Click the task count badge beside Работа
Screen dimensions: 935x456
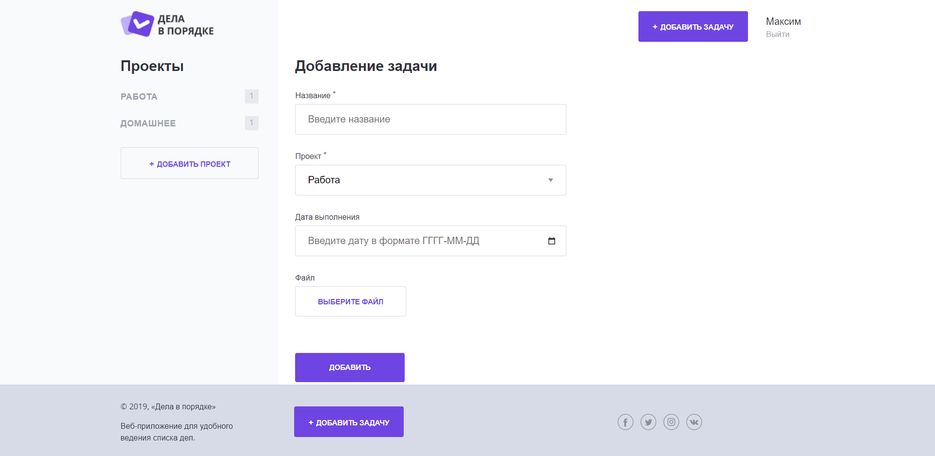[x=252, y=97]
